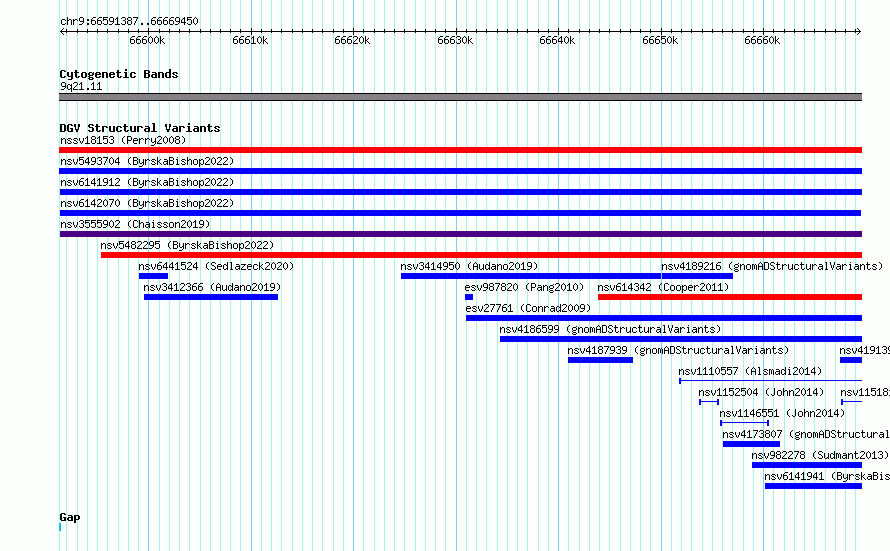Open nsv1146551 (John2014) label
Image resolution: width=890 pixels, height=551 pixels.
click(782, 413)
